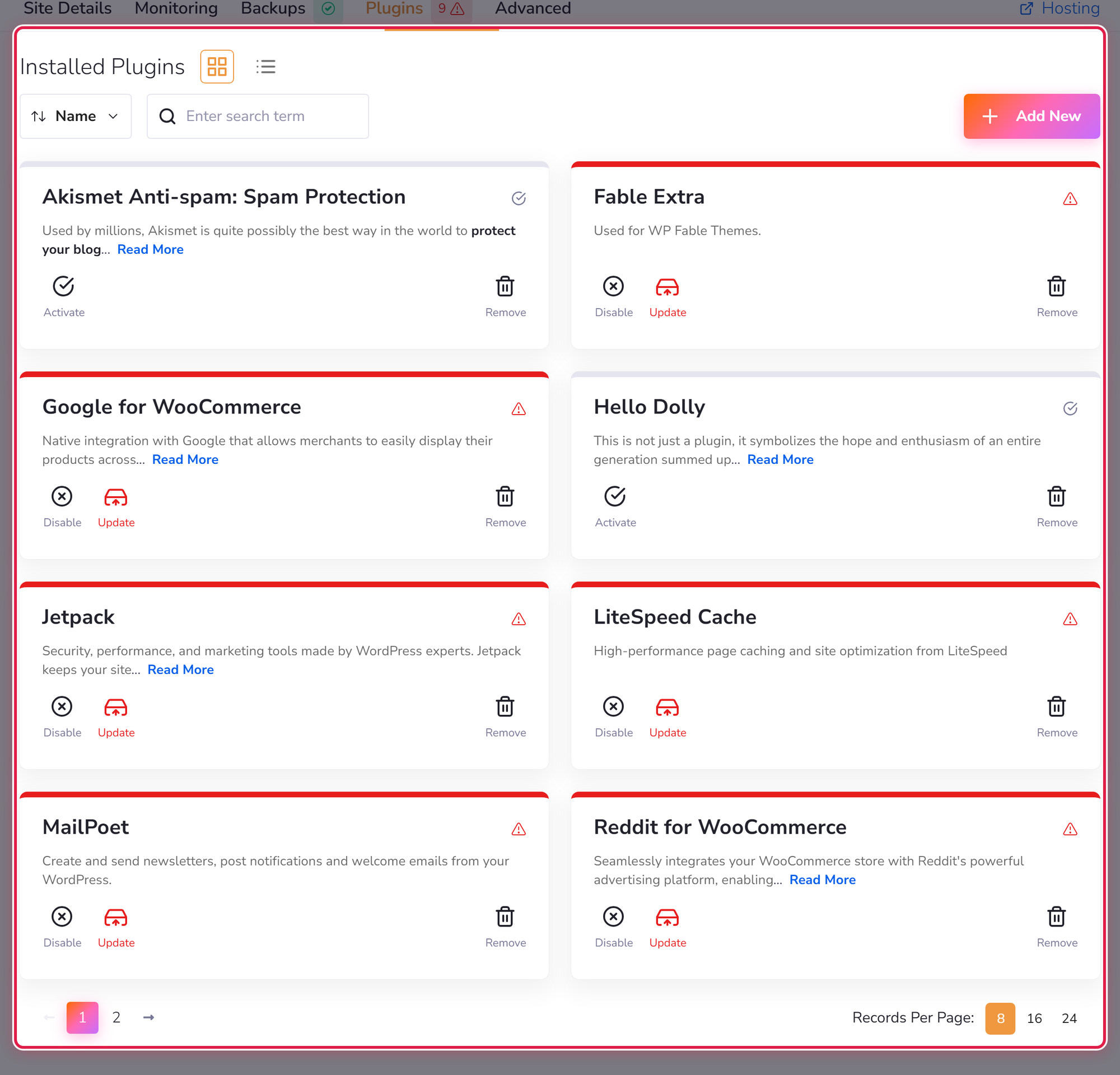The height and width of the screenshot is (1075, 1120).
Task: Click MailPoet warning triangle icon
Action: pos(519,829)
